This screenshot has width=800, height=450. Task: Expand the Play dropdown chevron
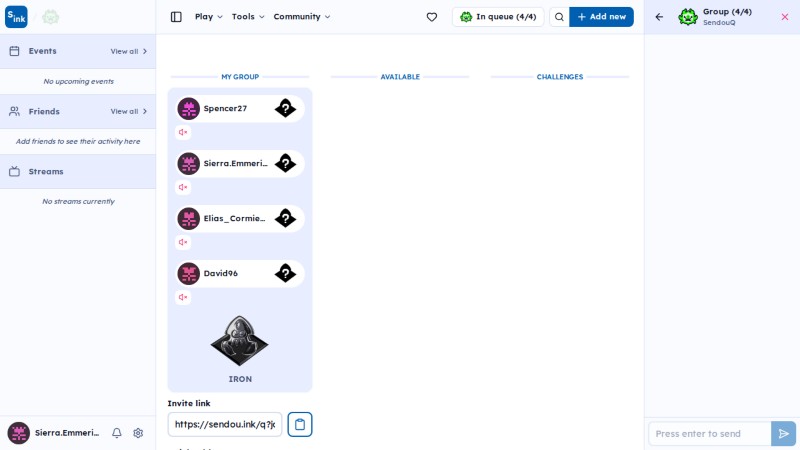tap(220, 17)
